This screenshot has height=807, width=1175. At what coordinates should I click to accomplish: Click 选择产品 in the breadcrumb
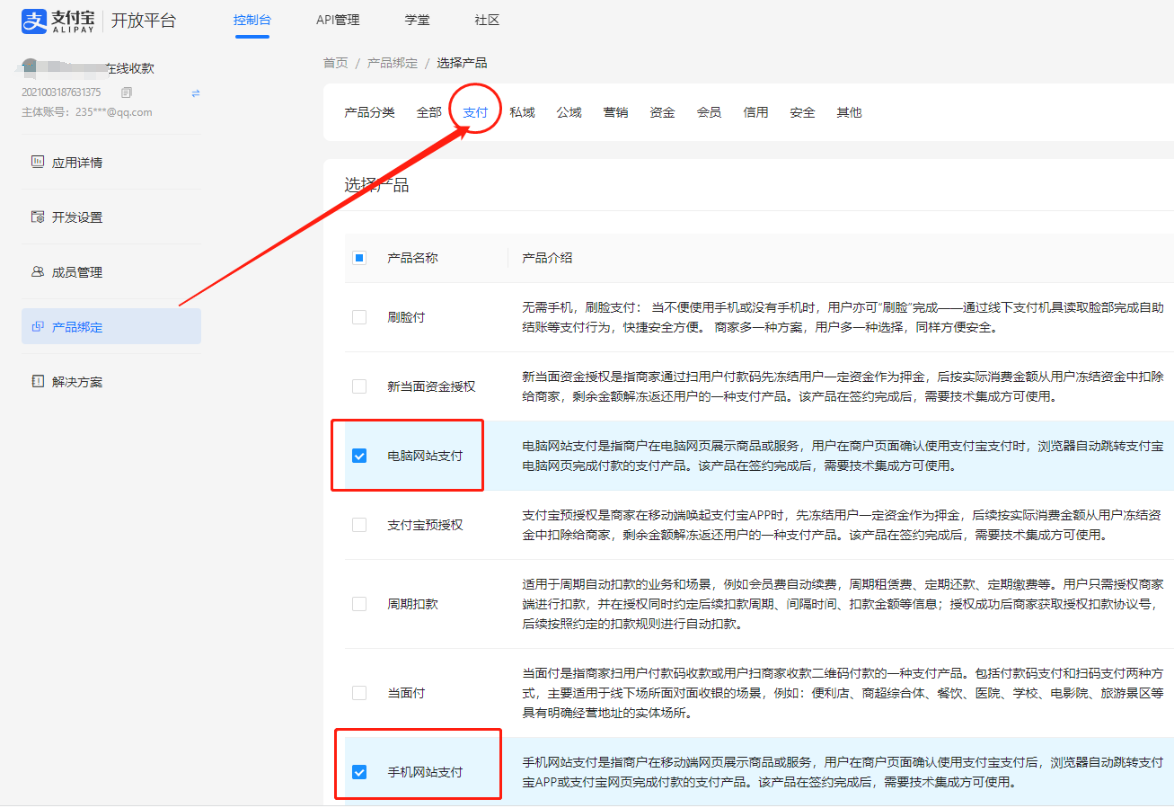pyautogui.click(x=462, y=63)
